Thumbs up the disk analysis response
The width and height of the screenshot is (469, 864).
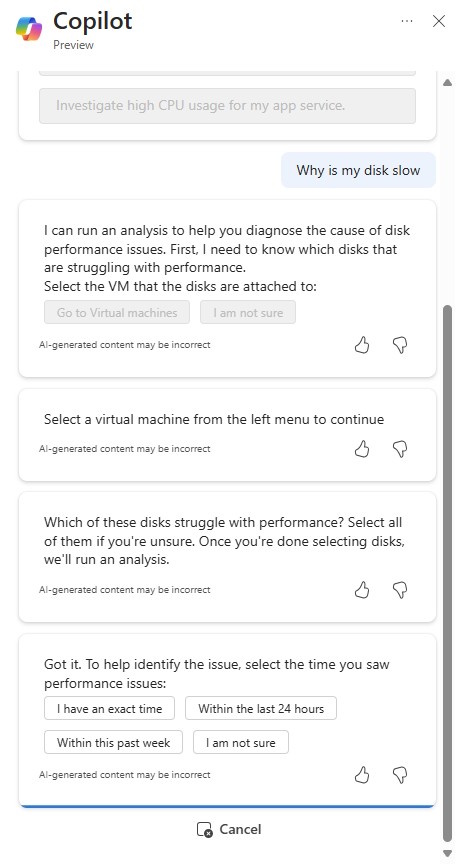pyautogui.click(x=362, y=345)
